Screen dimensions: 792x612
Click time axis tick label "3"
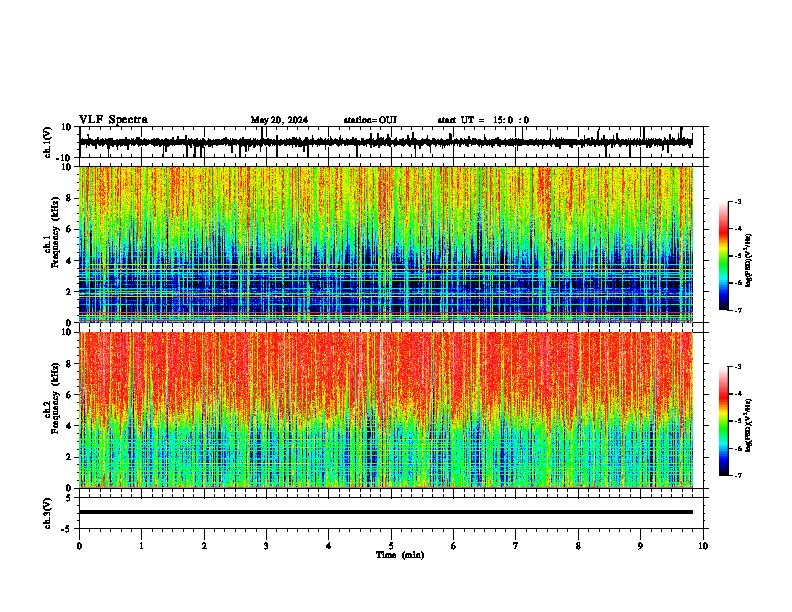[x=266, y=546]
